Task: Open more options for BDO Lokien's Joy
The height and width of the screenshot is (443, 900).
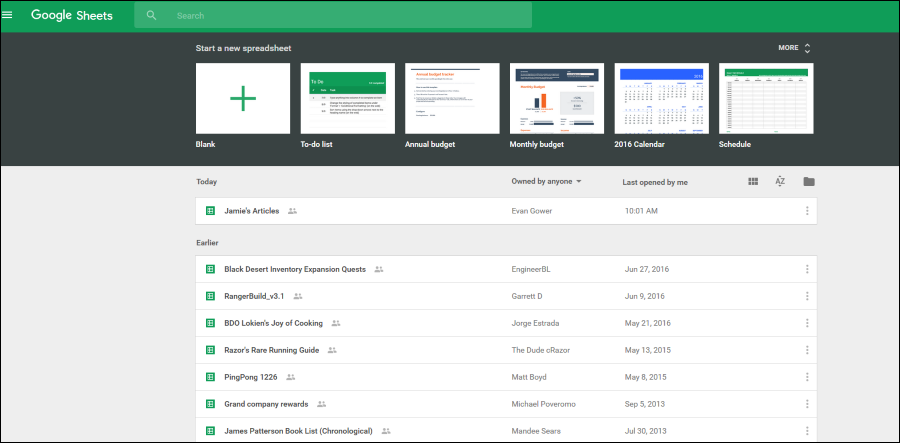Action: tap(807, 323)
